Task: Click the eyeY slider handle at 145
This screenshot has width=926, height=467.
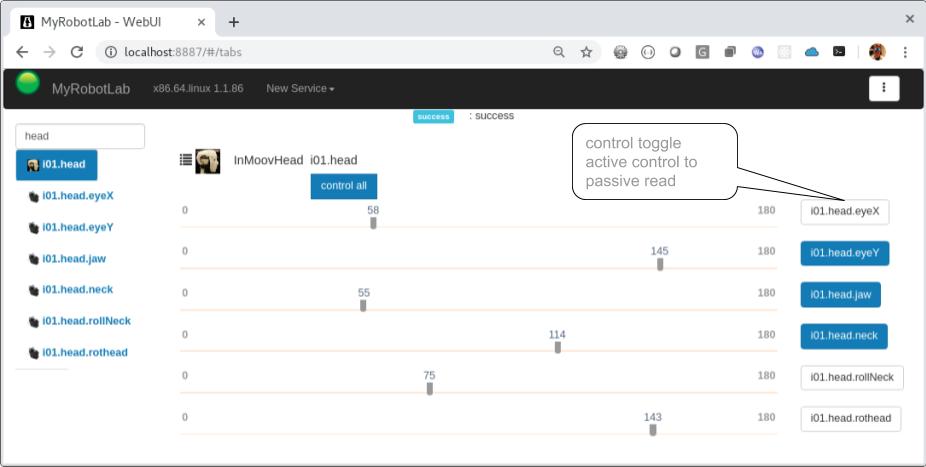Action: coord(660,264)
